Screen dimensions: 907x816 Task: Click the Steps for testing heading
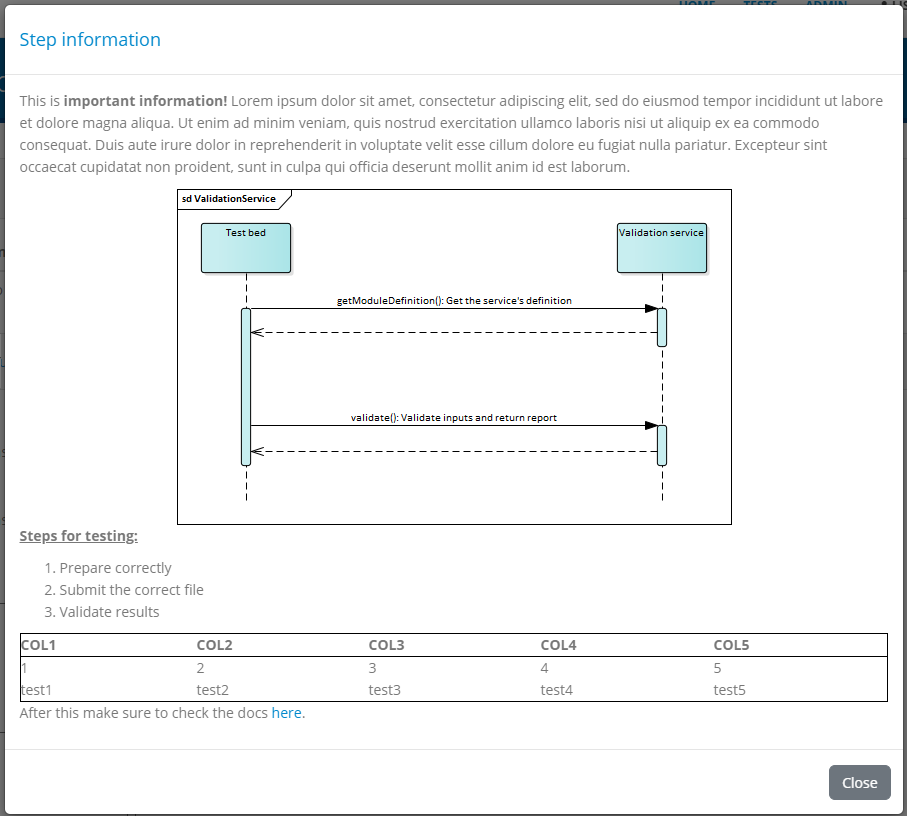pos(78,535)
